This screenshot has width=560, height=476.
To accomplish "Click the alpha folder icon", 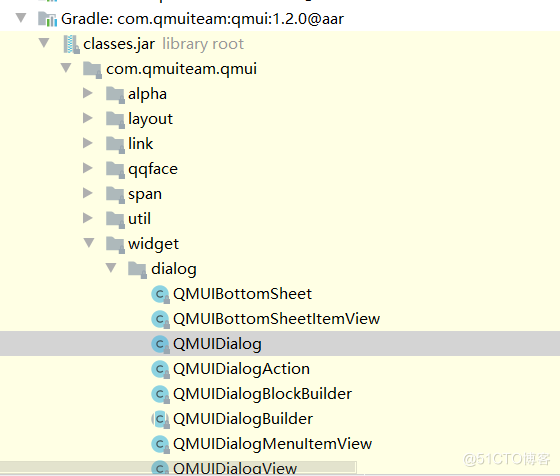I will click(115, 95).
